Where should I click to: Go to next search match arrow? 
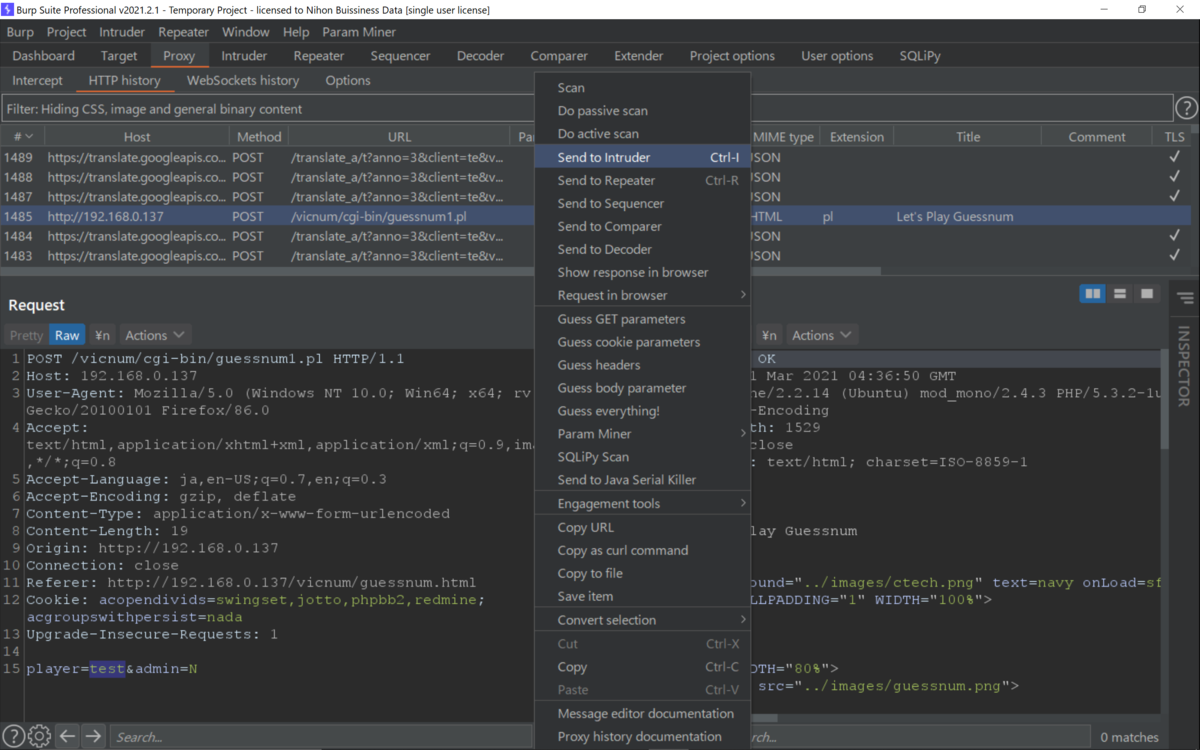93,736
